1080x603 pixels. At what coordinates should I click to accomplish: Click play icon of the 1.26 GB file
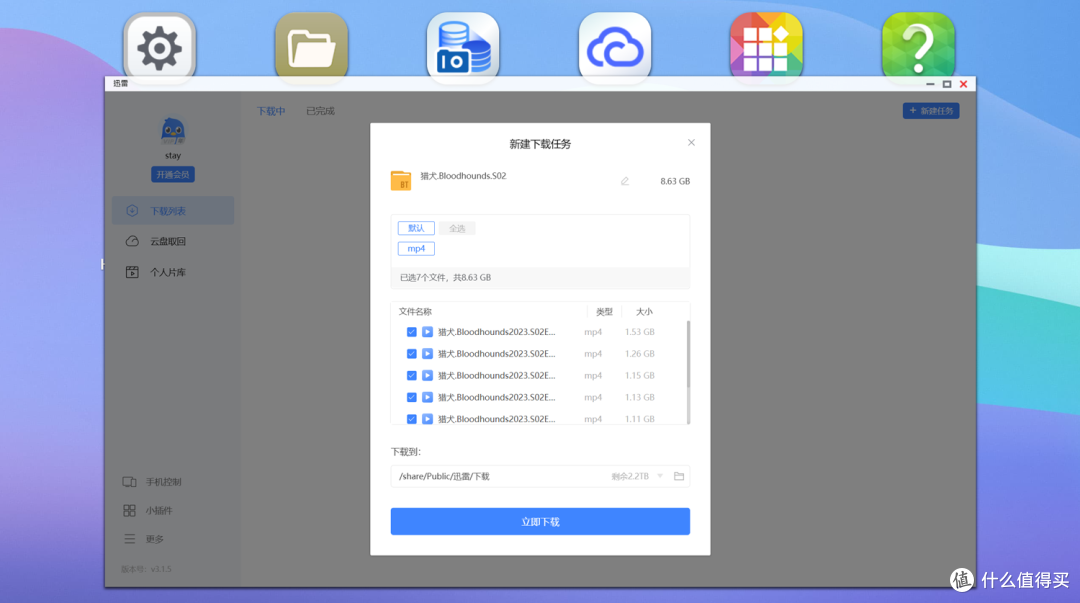[x=428, y=354]
